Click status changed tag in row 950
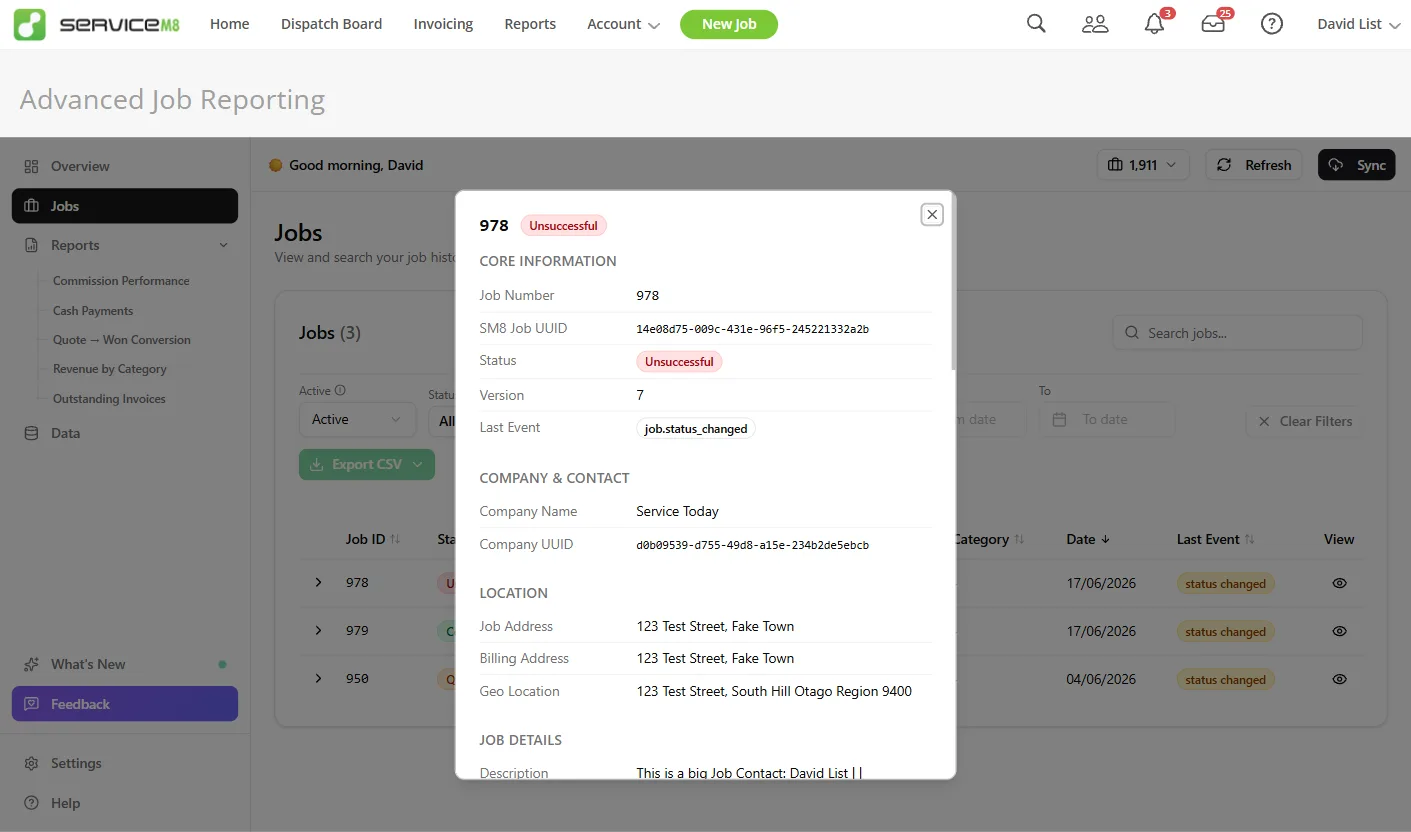The width and height of the screenshot is (1411, 832). point(1225,680)
